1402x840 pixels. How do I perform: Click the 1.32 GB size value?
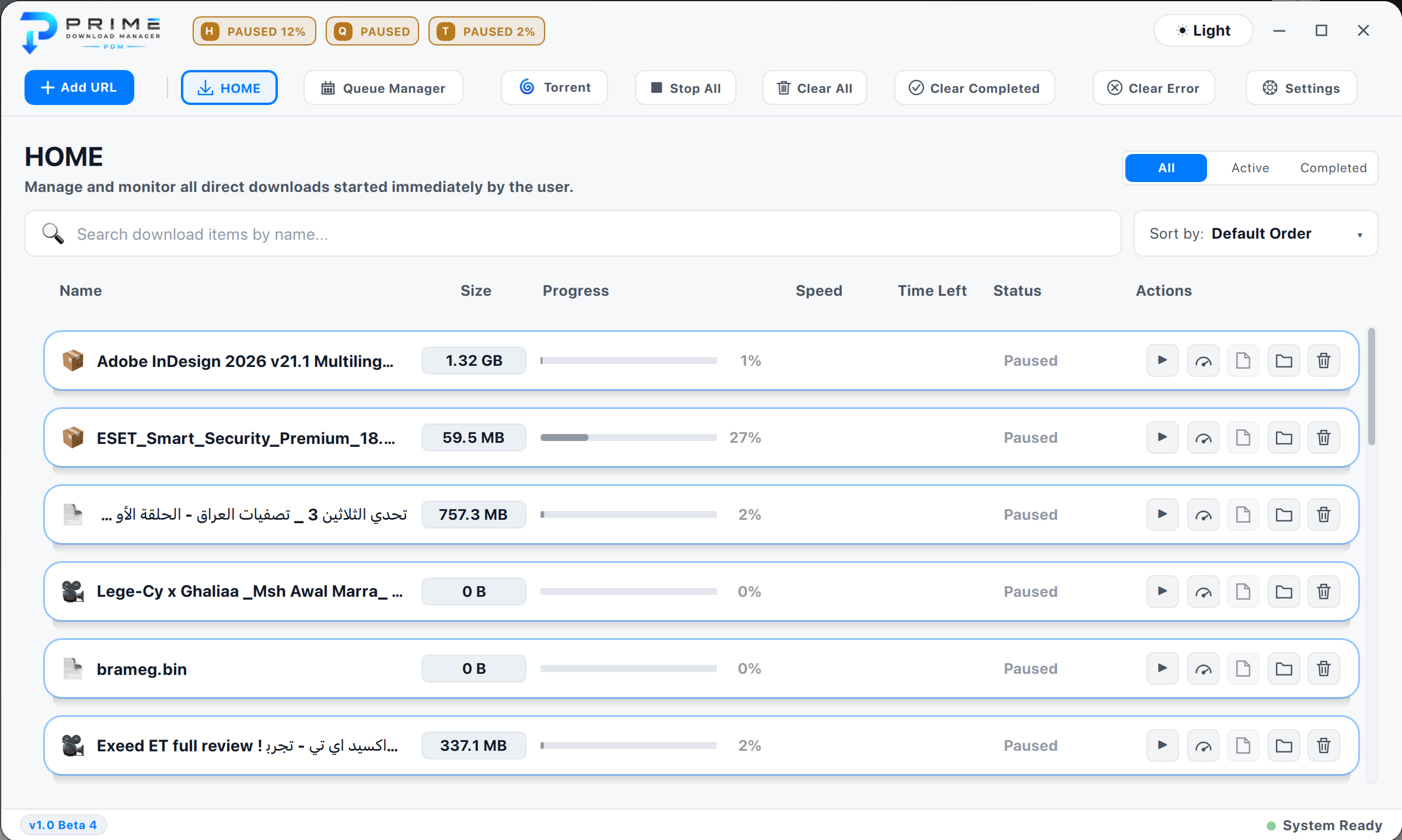point(474,360)
